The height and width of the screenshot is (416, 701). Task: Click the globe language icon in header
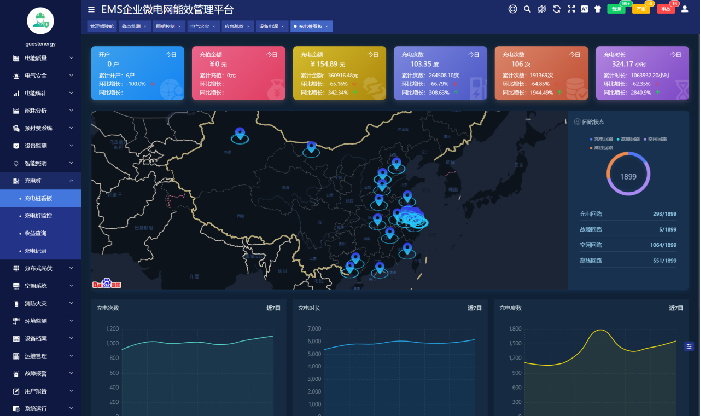(513, 9)
